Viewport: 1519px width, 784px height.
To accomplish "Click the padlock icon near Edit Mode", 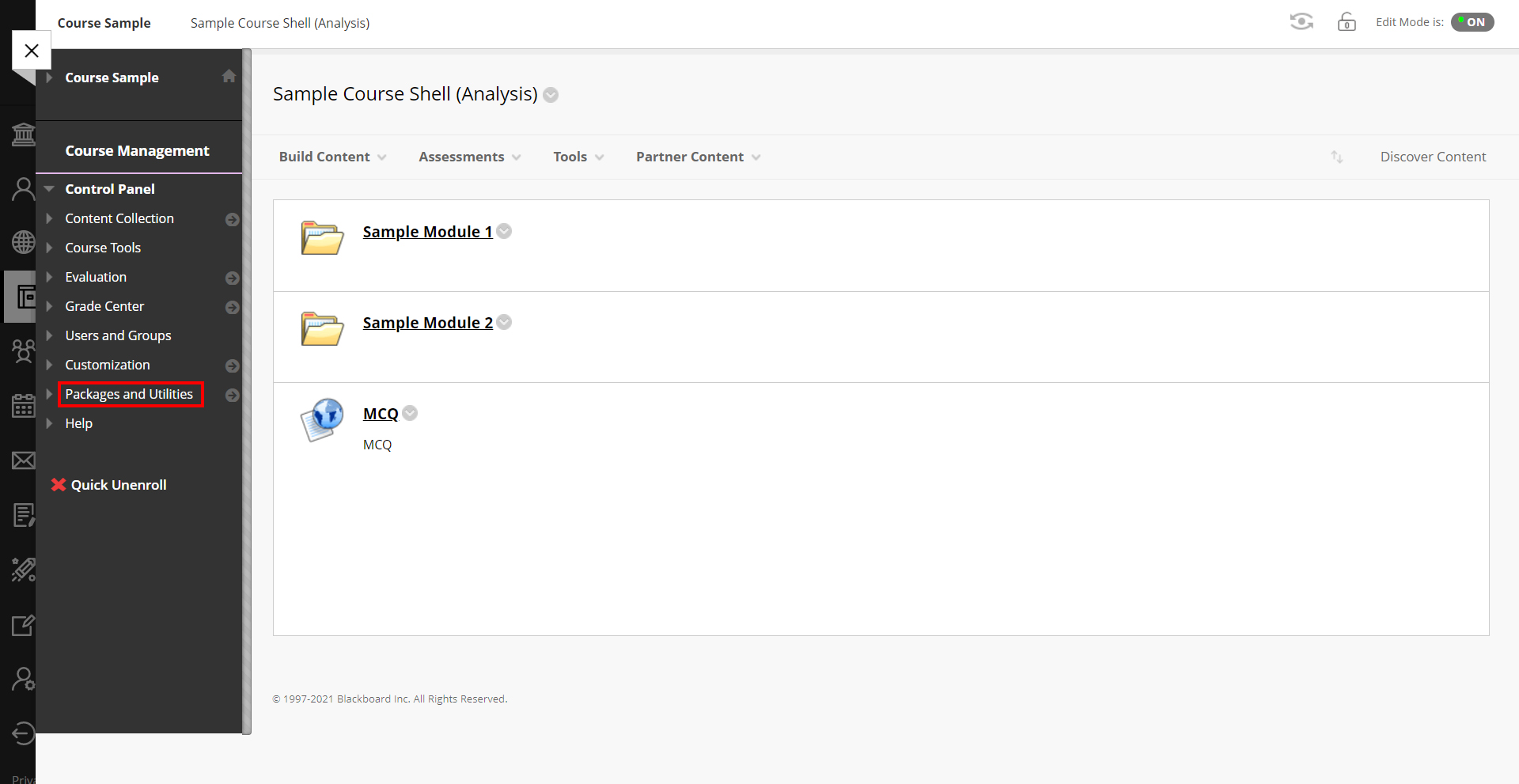I will (x=1346, y=22).
